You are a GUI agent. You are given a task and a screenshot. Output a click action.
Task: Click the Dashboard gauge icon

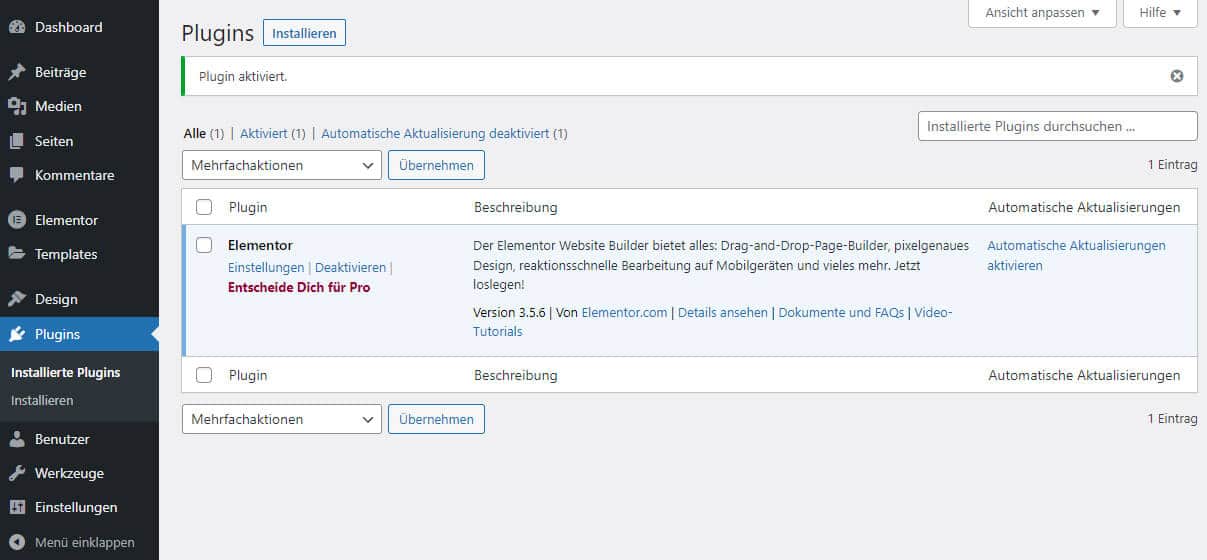(x=17, y=28)
